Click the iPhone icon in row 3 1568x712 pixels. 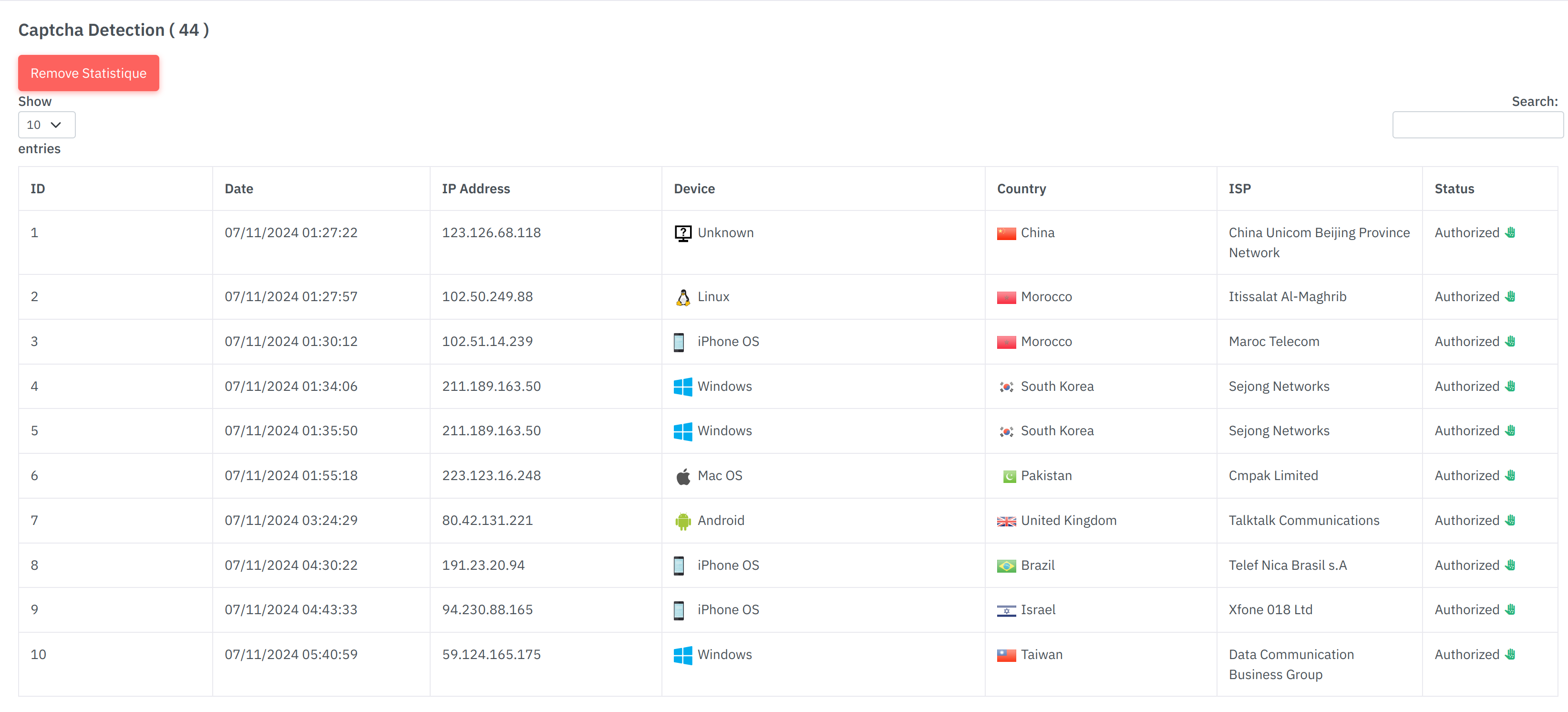coord(679,342)
